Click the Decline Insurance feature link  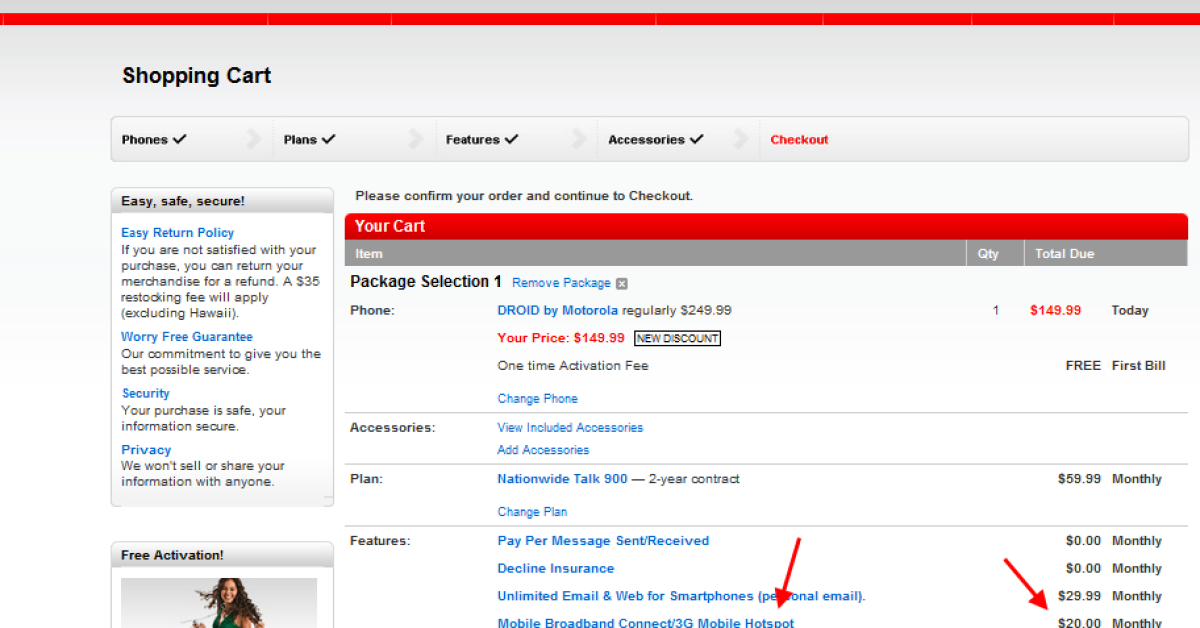[555, 569]
